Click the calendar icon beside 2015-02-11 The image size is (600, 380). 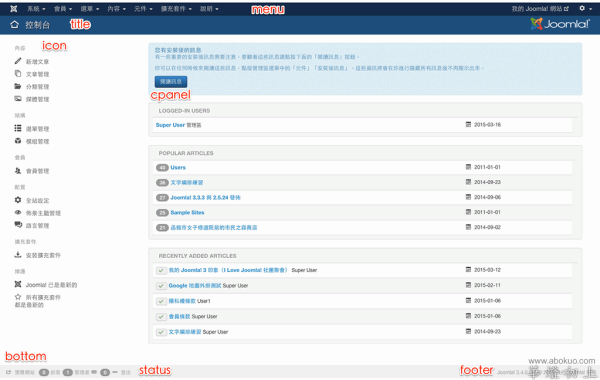tap(468, 285)
